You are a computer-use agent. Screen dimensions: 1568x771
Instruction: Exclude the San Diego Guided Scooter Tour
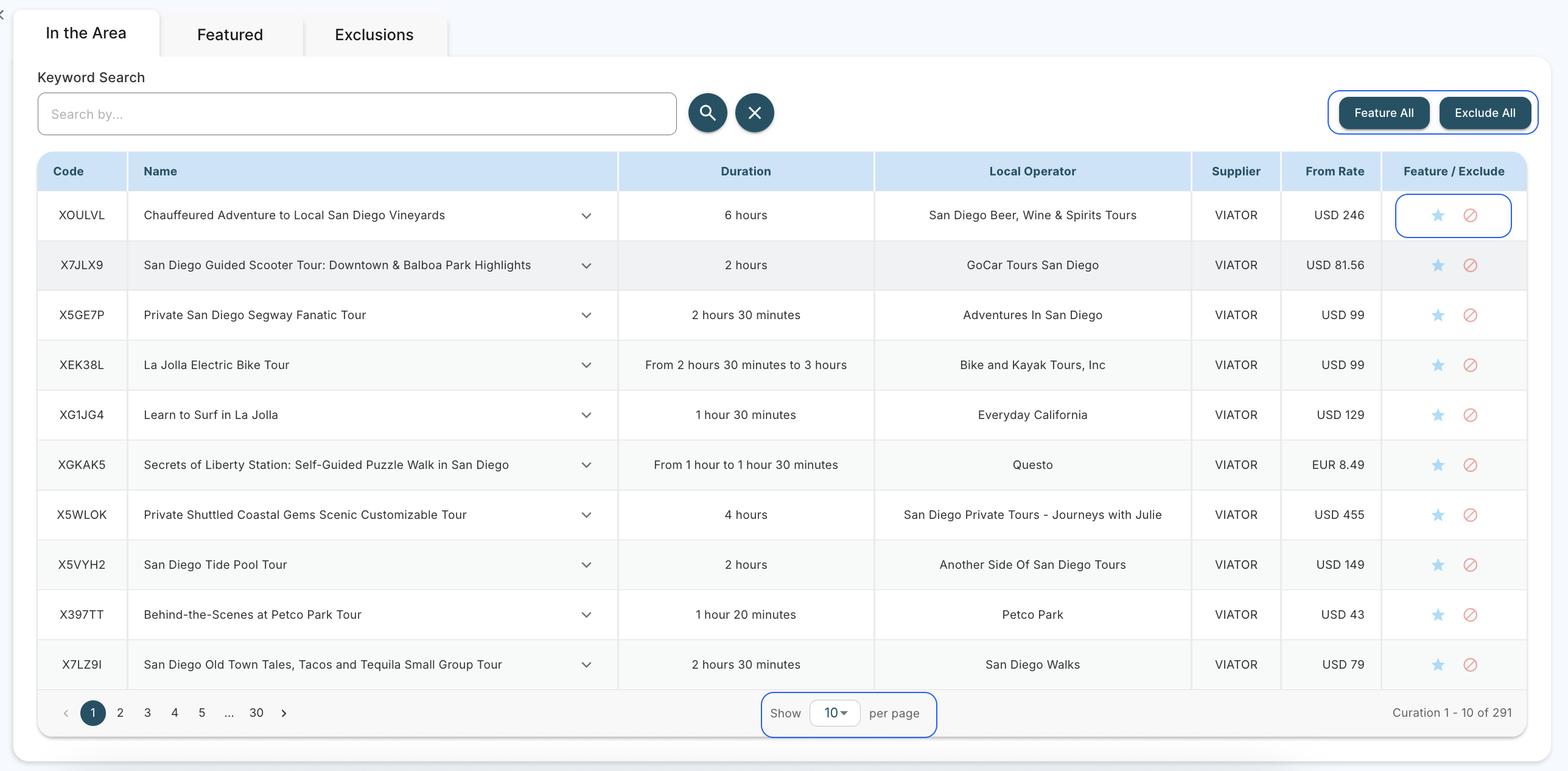point(1470,266)
